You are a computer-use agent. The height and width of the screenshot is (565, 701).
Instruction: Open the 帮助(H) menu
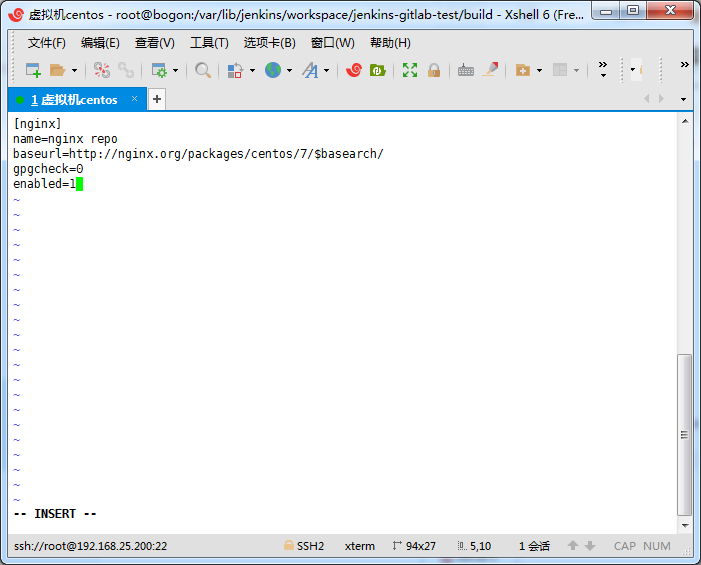[390, 43]
